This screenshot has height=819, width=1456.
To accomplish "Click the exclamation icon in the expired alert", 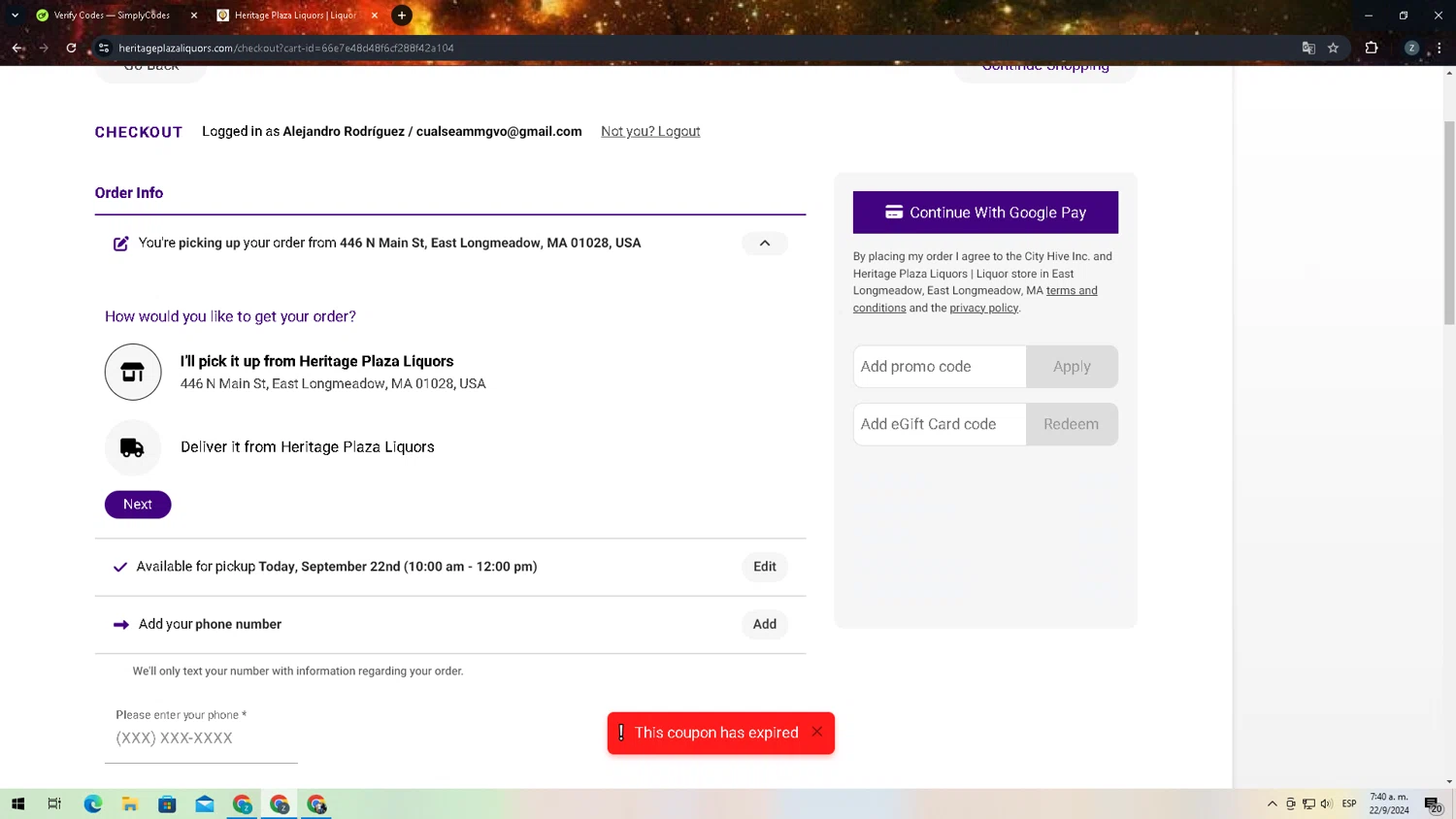I will [x=621, y=733].
